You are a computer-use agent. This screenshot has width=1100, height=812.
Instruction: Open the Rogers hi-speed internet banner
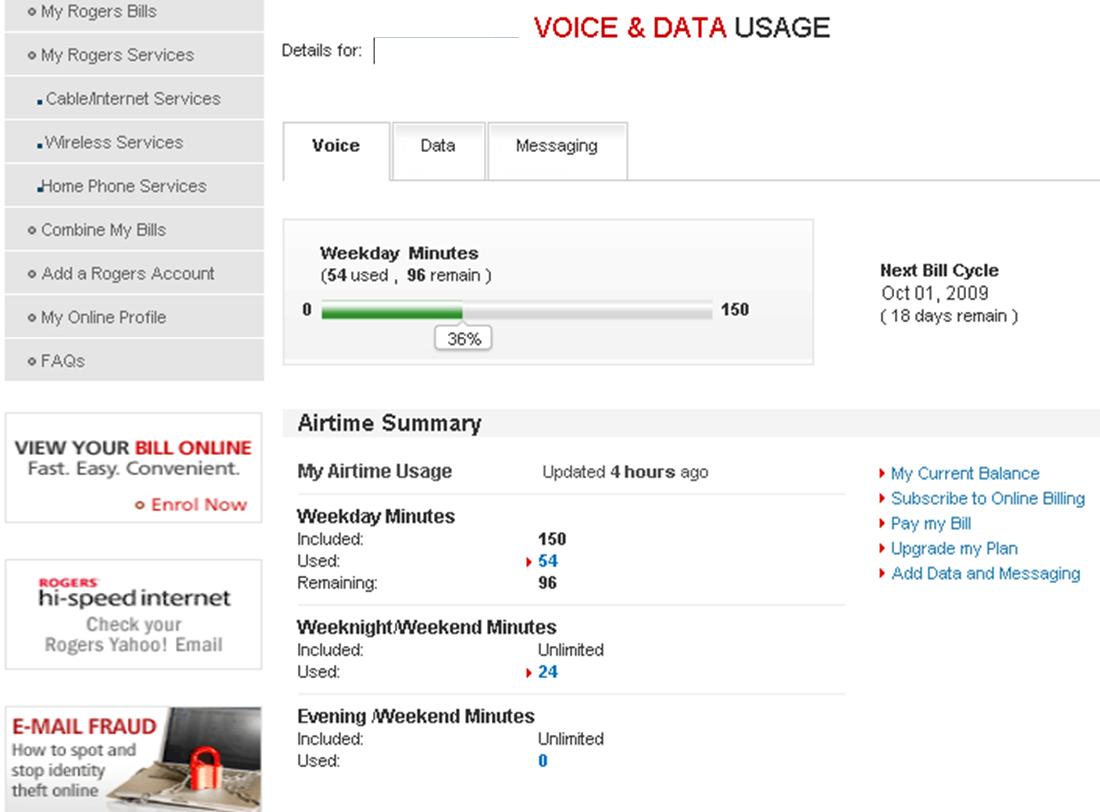pyautogui.click(x=133, y=615)
